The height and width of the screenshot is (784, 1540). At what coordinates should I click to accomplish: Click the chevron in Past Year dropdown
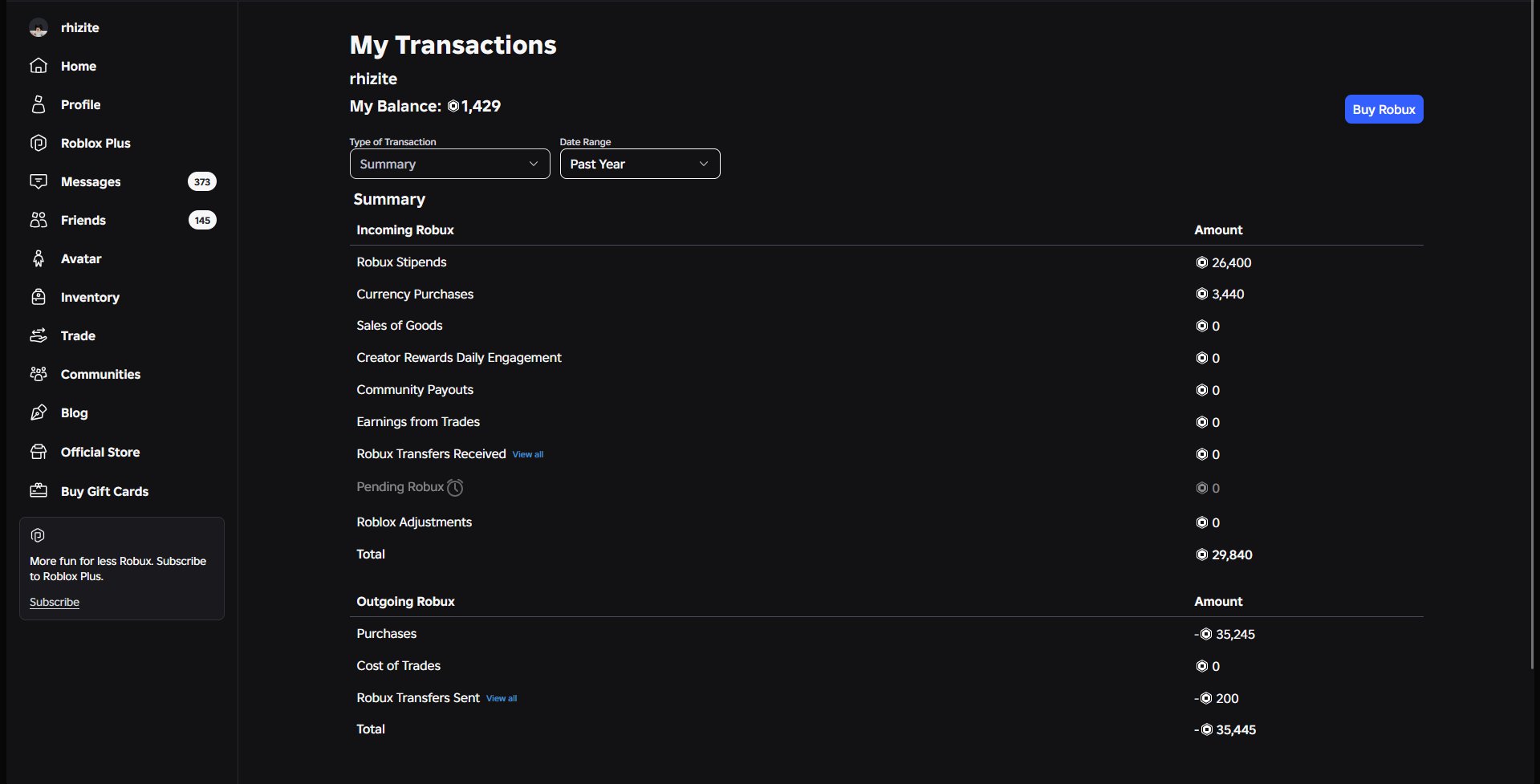click(x=704, y=164)
